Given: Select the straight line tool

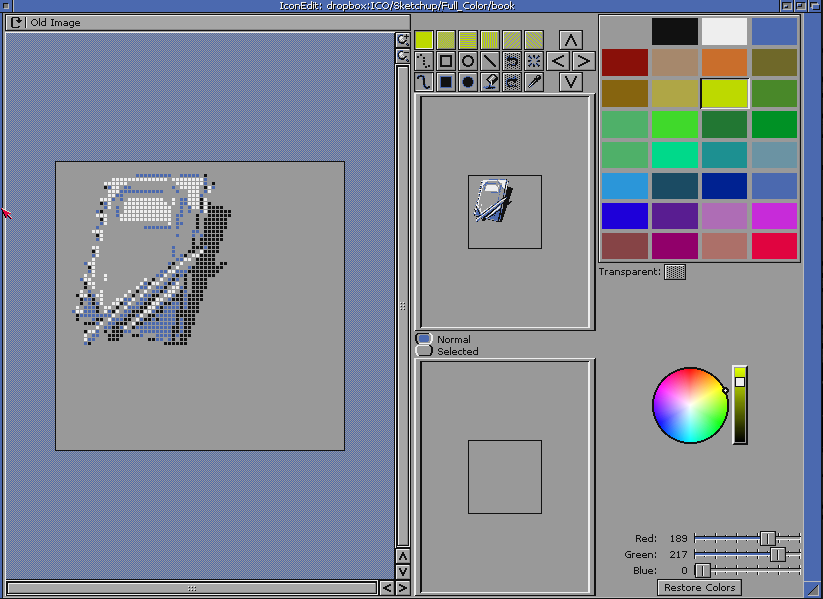Looking at the screenshot, I should click(x=490, y=61).
